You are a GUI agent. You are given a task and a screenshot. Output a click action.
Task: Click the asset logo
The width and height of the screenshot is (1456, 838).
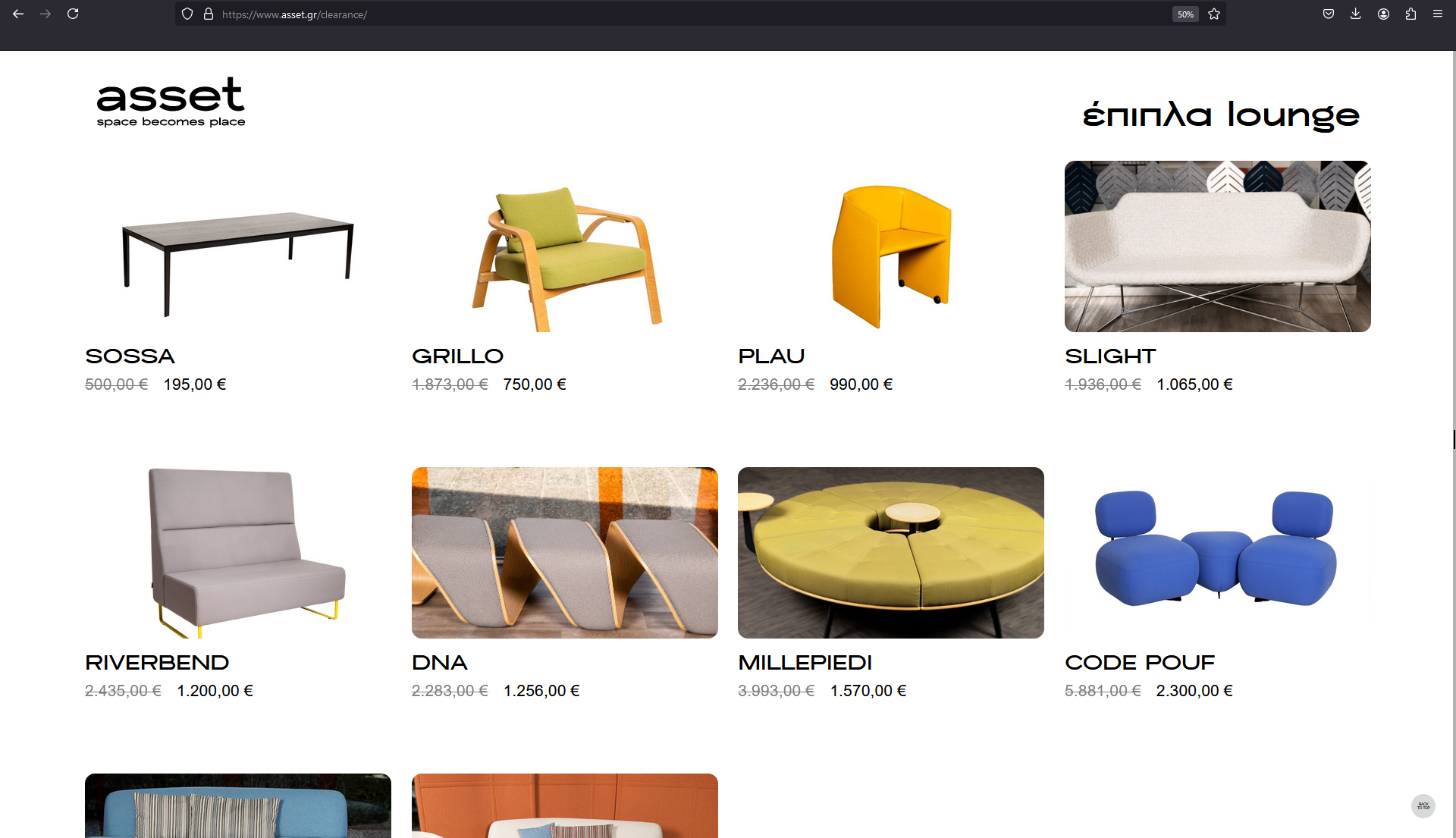171,102
